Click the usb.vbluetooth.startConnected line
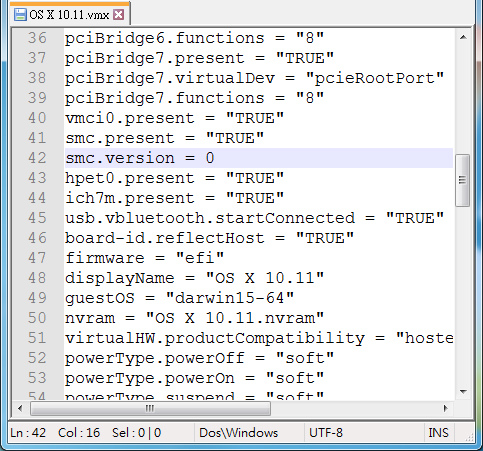Viewport: 483px width, 451px height. (x=254, y=218)
